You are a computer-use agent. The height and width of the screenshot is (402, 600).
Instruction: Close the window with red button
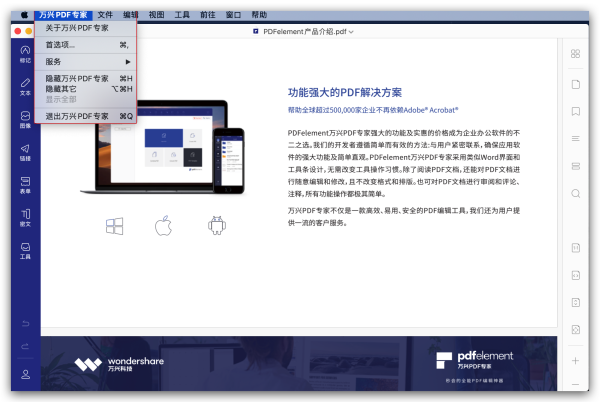(18, 31)
